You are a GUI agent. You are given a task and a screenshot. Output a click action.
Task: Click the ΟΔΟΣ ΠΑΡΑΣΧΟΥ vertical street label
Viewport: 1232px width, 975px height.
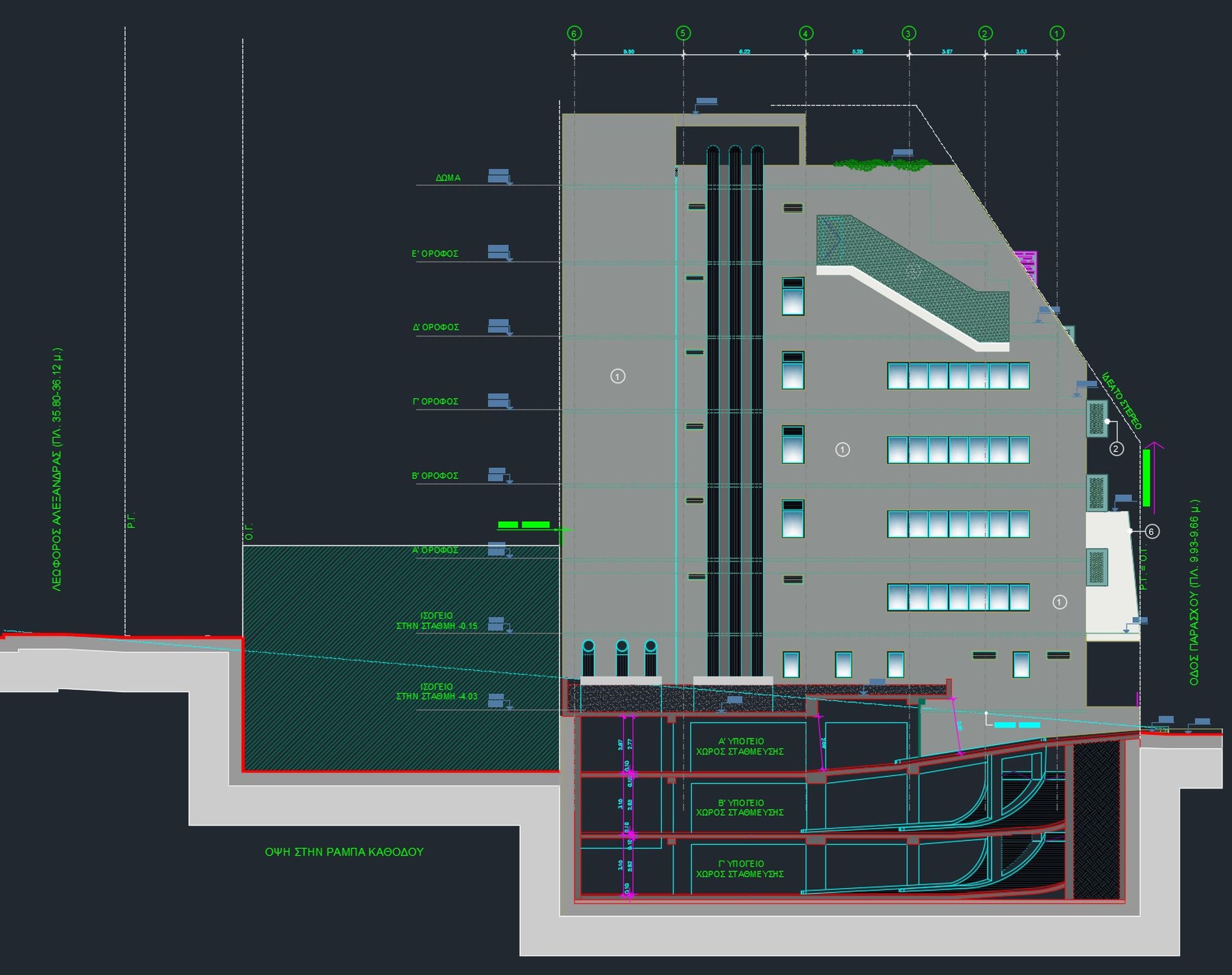click(1194, 593)
